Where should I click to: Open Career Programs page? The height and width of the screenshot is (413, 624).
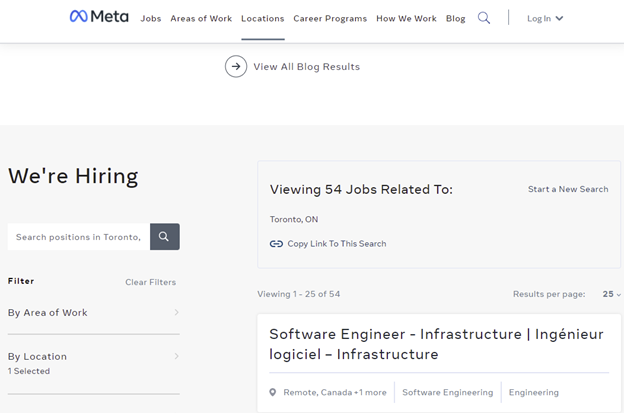(x=330, y=18)
